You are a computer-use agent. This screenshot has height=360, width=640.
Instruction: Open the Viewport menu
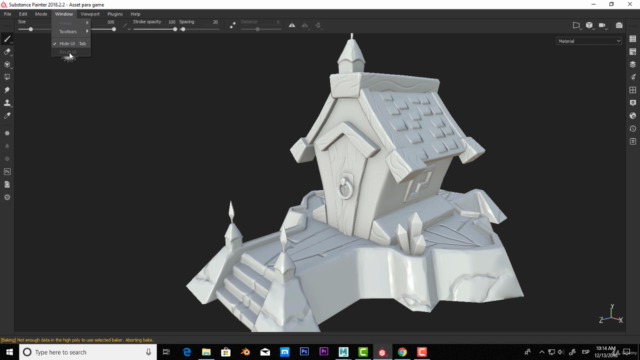90,14
